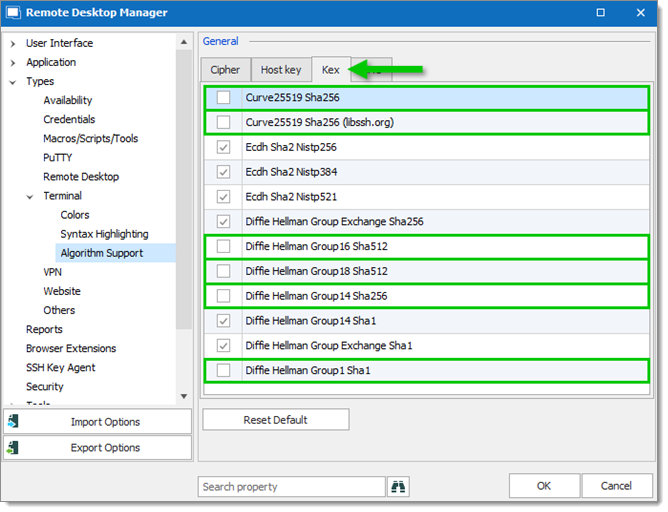Click the sidebar vertical scrollbar thumb
Image resolution: width=668 pixels, height=512 pixels.
coord(184,189)
